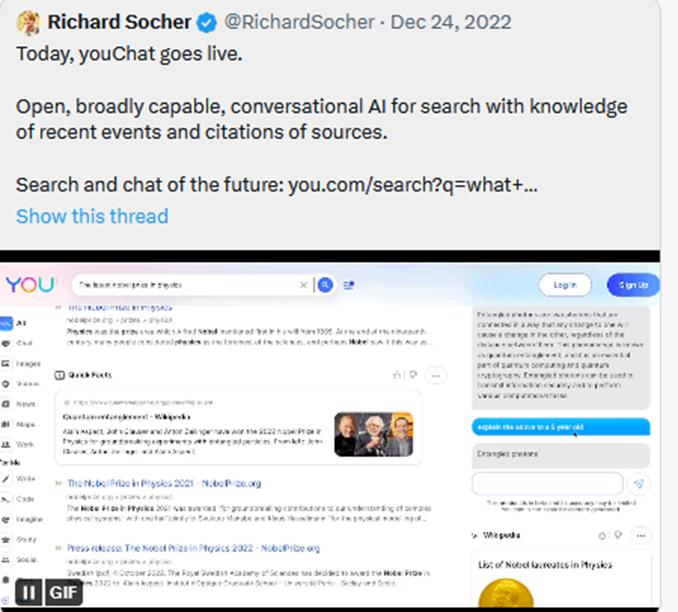
Task: Open The Nobel Prize in Physics 2021 link
Action: [164, 484]
